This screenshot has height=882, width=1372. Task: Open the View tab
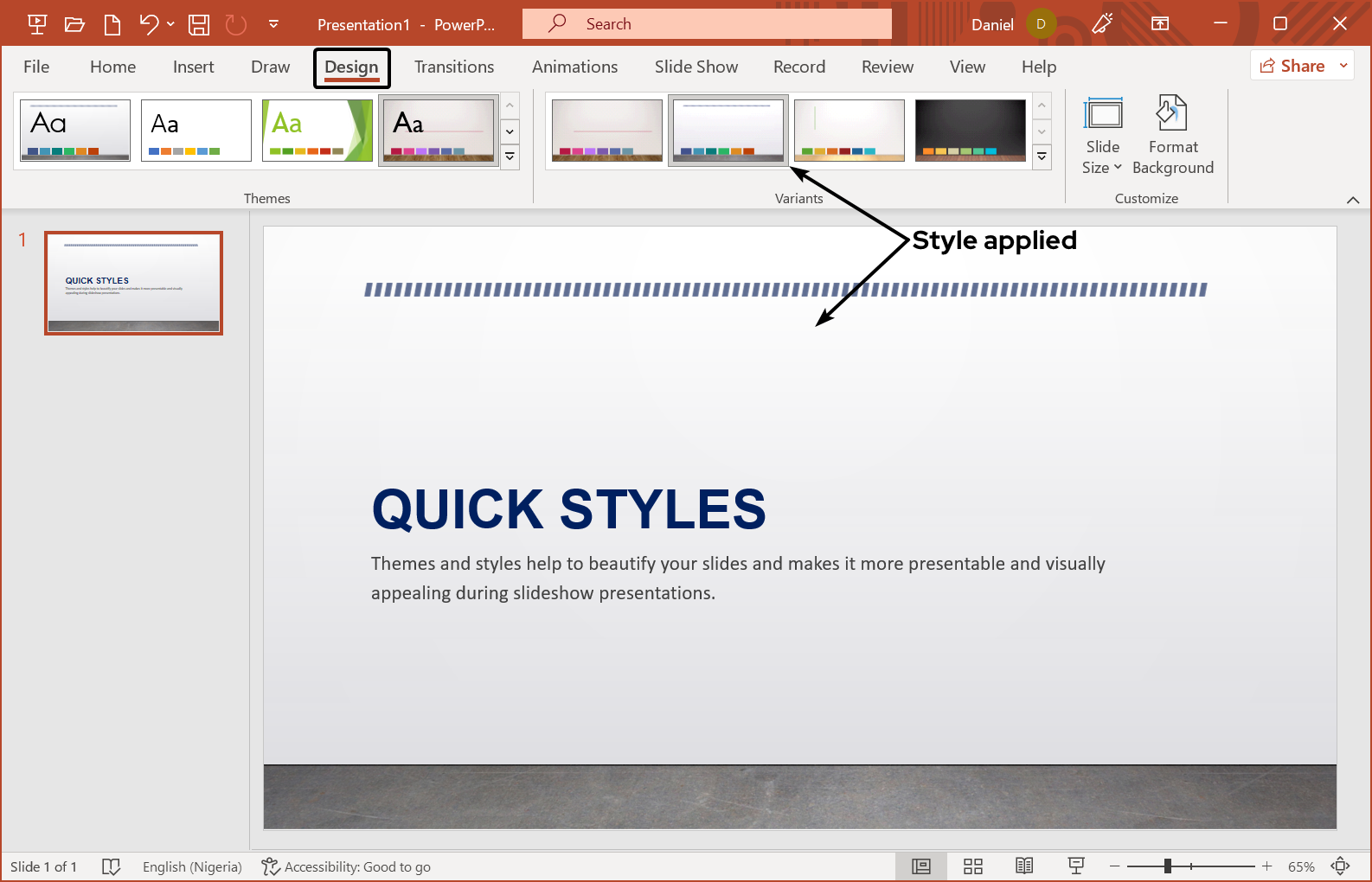[x=967, y=67]
